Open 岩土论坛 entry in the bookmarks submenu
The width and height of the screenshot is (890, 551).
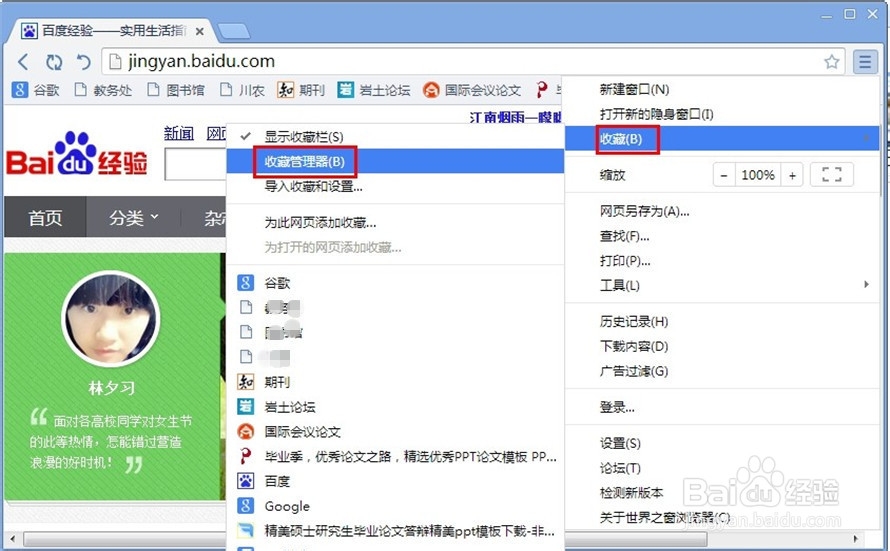[x=395, y=407]
